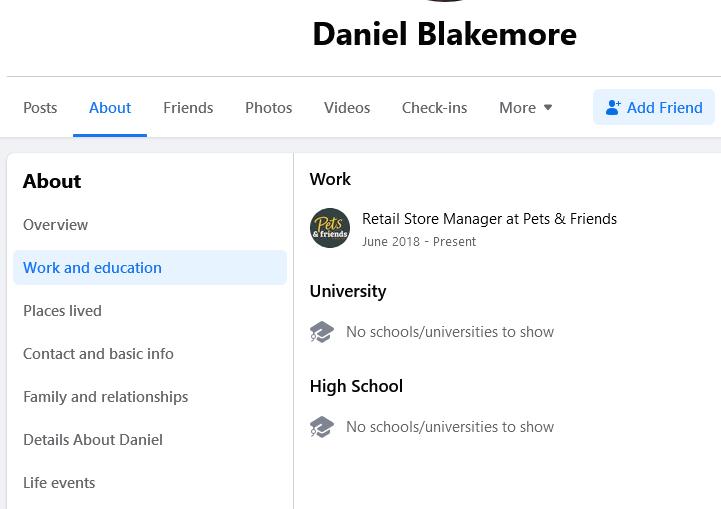
Task: Click the add-person icon on Add Friend
Action: click(613, 108)
